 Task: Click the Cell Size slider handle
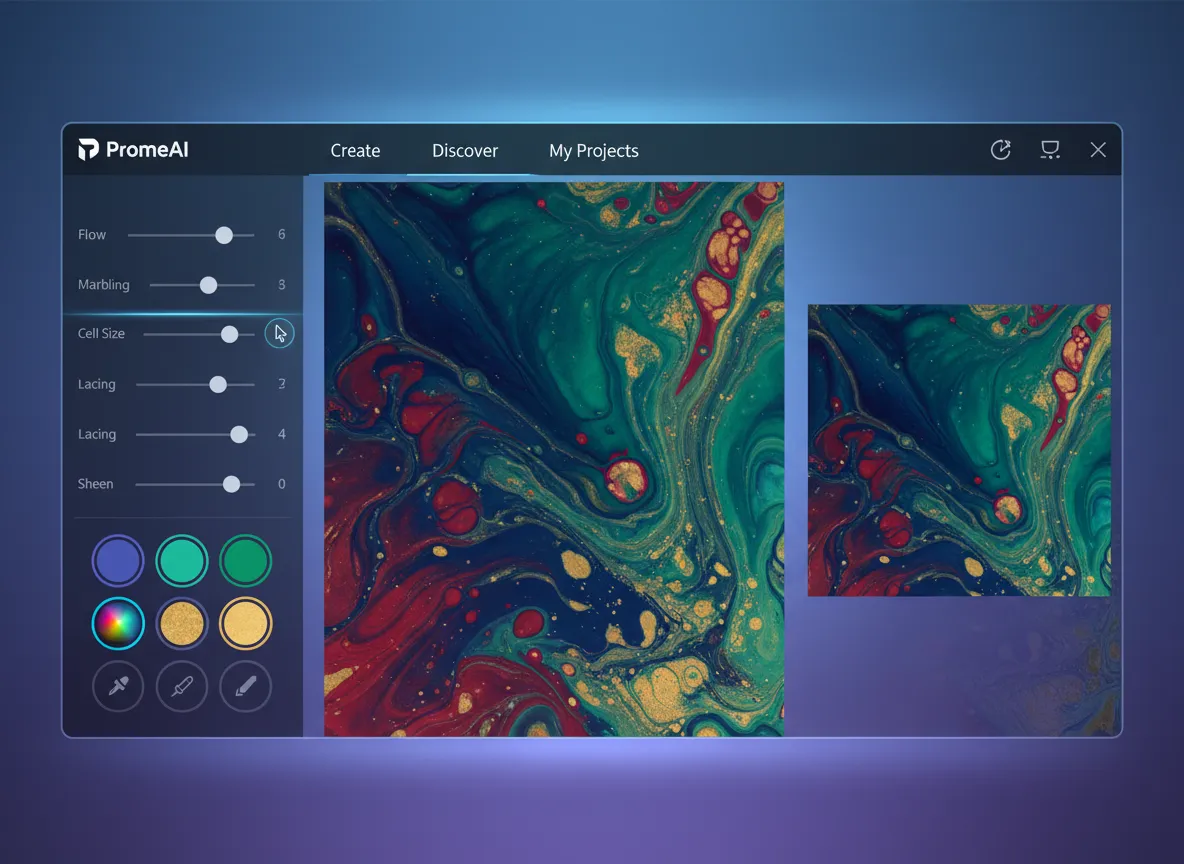230,334
